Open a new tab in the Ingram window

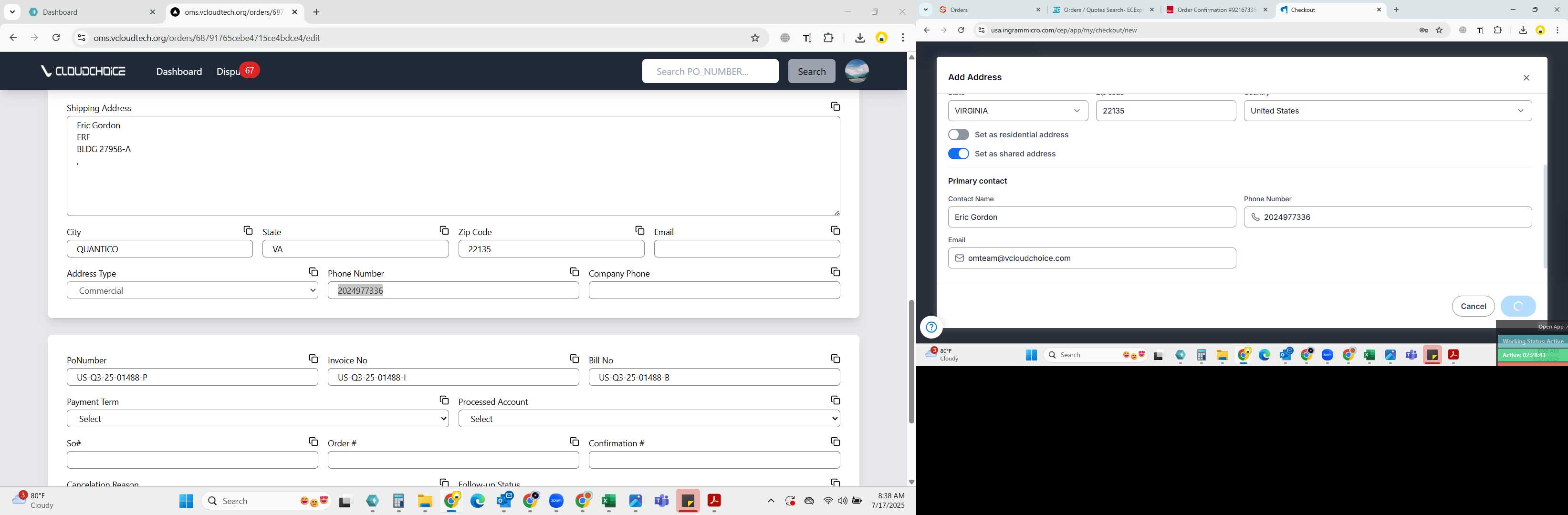(x=1396, y=10)
